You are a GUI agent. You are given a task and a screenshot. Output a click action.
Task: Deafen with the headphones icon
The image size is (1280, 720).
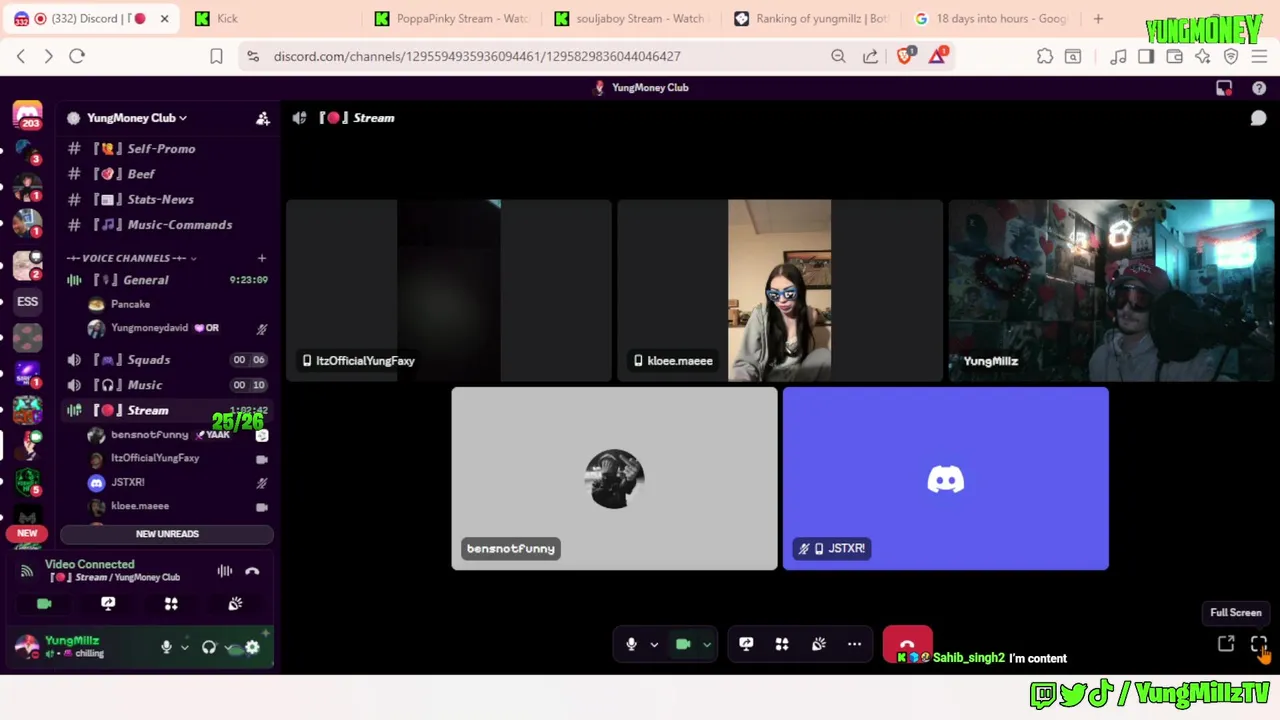coord(209,647)
